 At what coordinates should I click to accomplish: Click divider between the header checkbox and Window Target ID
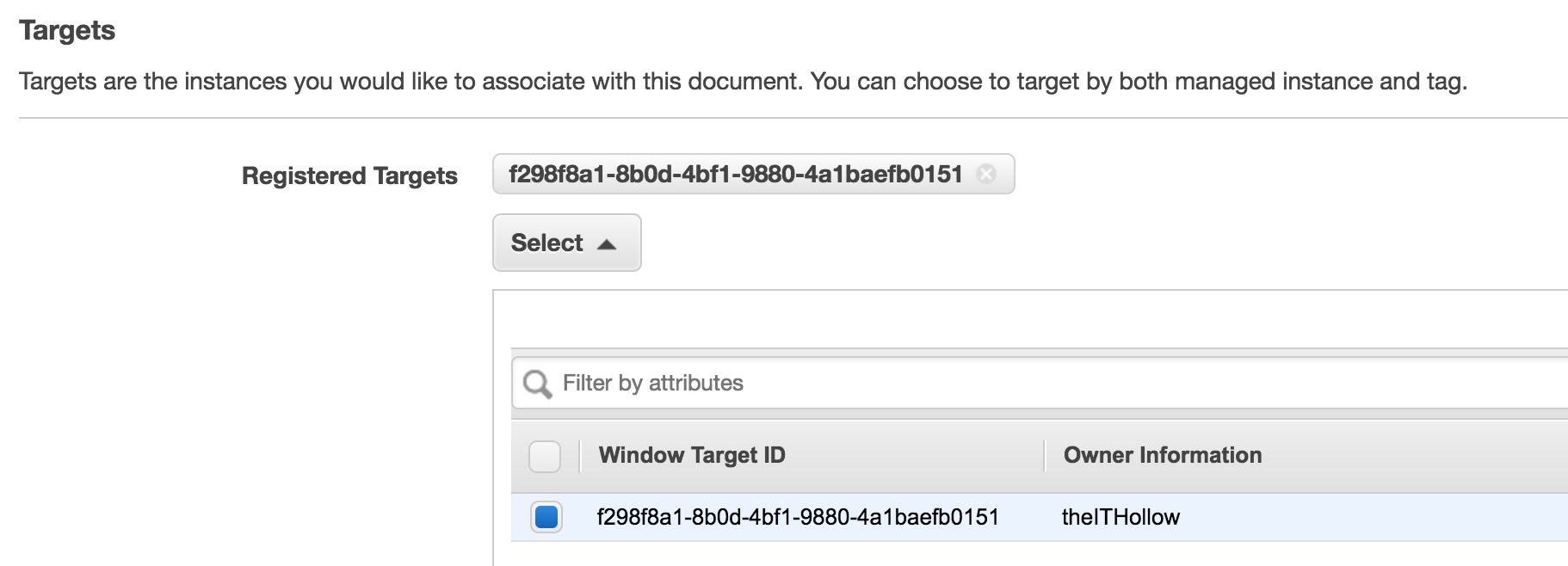coord(580,455)
